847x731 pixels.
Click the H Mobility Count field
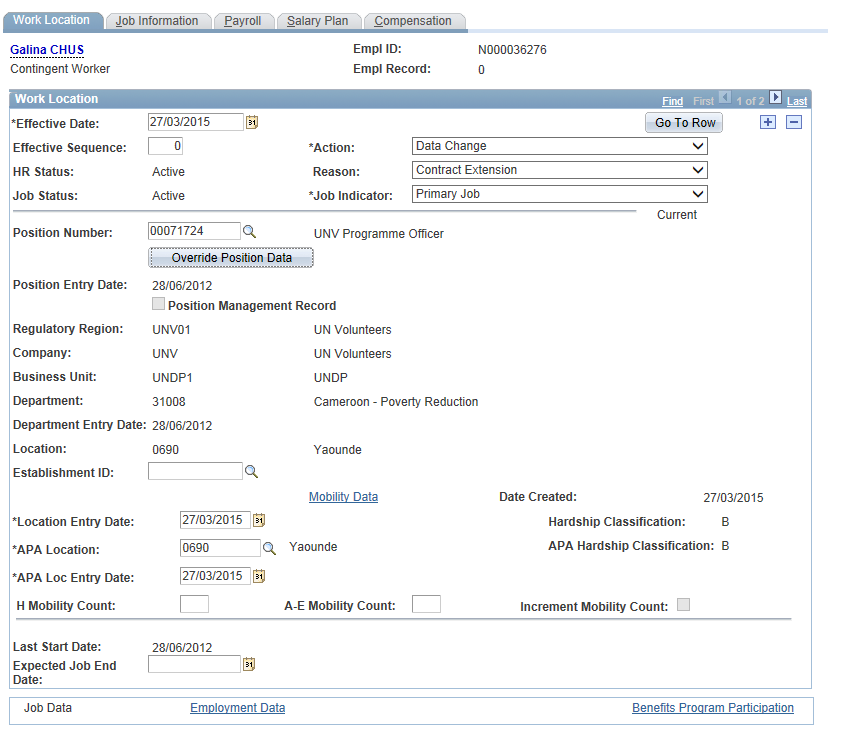tap(194, 604)
